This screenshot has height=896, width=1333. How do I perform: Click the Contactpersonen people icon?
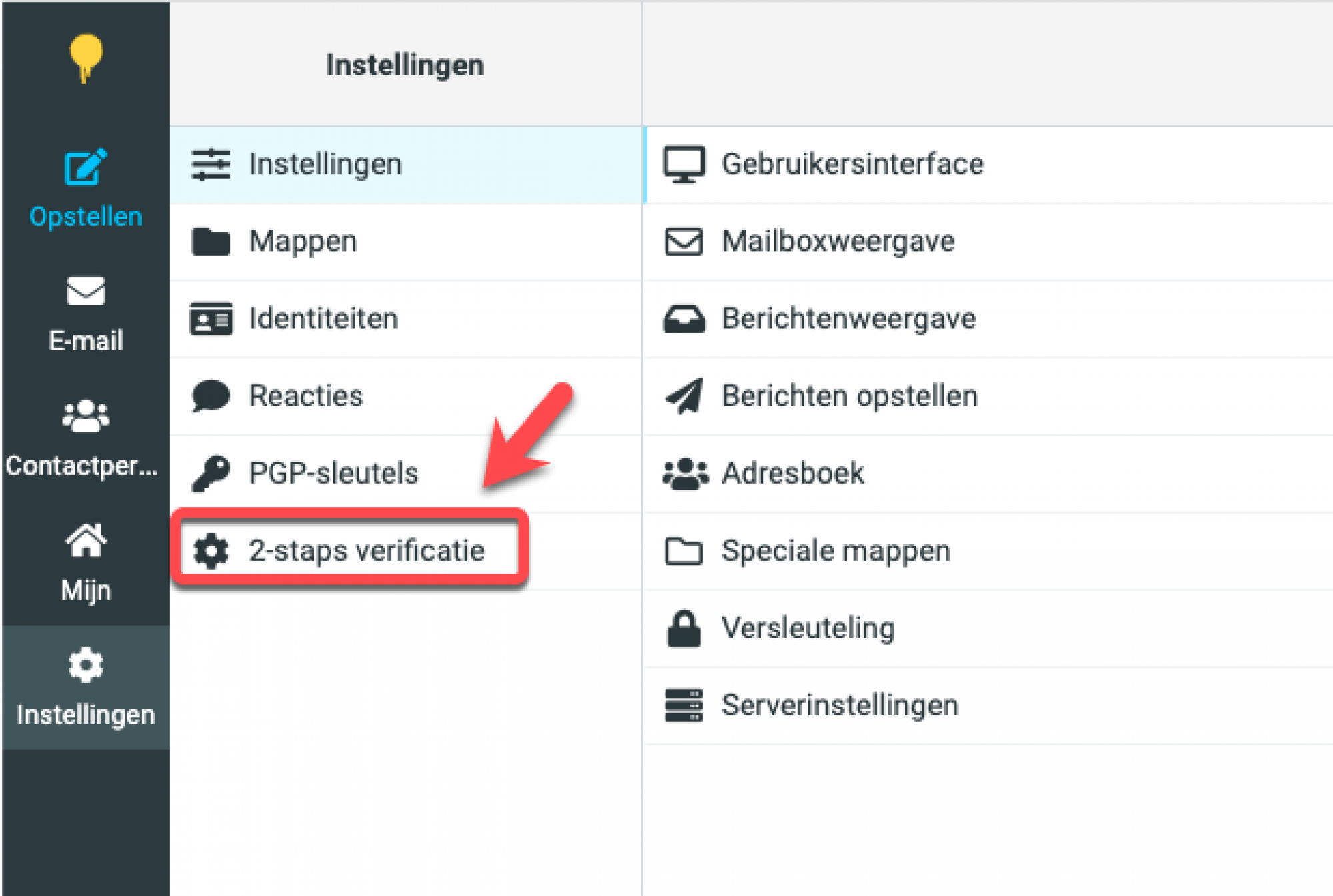tap(85, 416)
